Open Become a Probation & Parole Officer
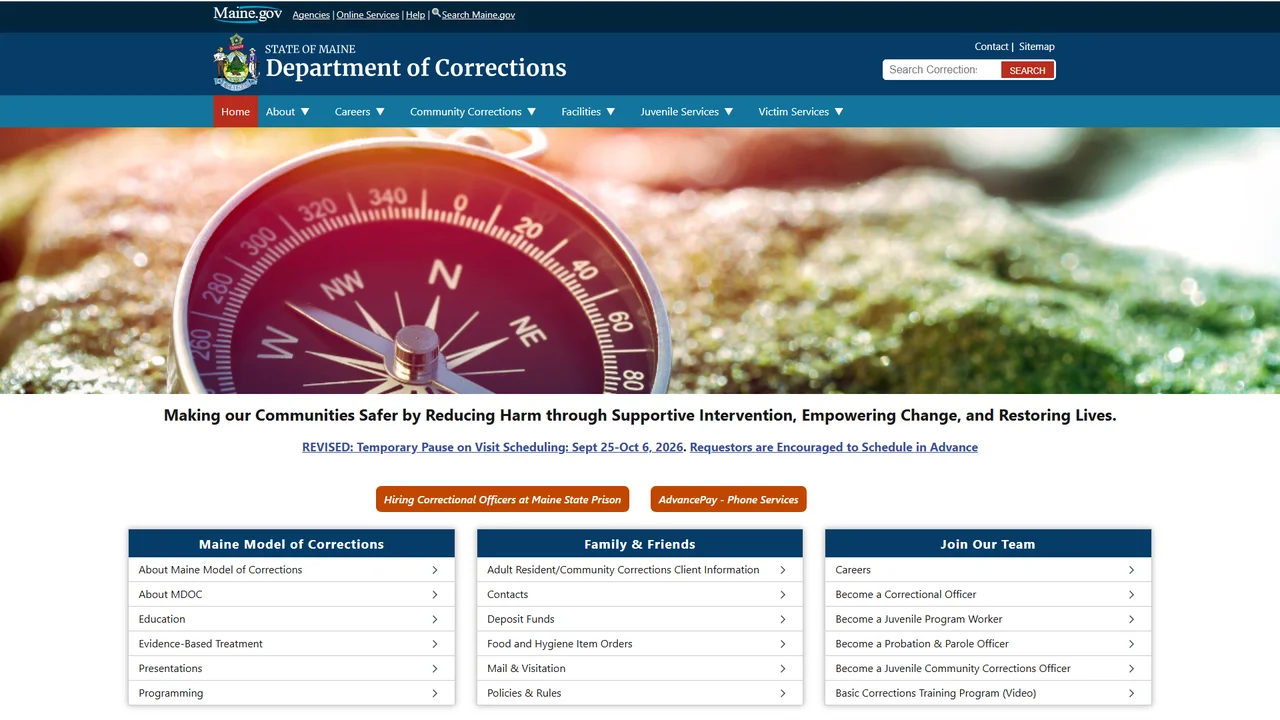Screen dimensions: 1280x720 point(988,644)
